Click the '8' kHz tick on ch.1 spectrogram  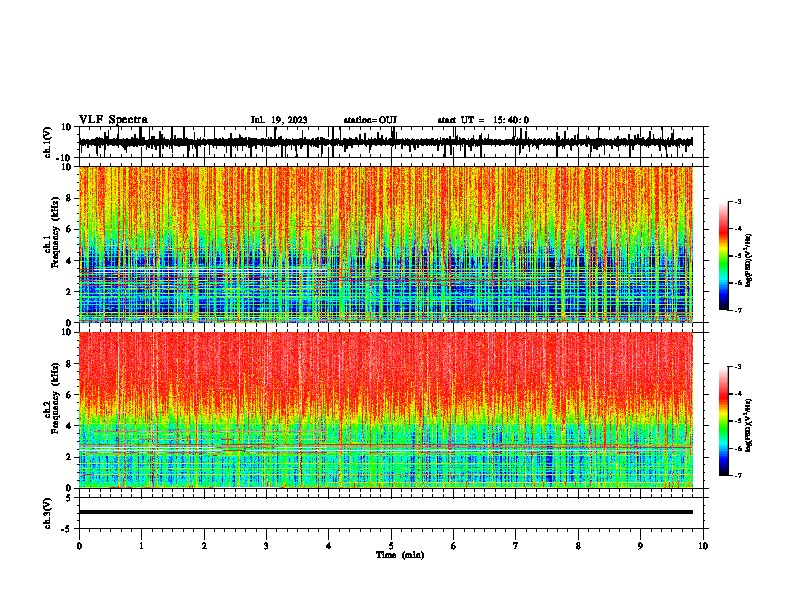[70, 198]
